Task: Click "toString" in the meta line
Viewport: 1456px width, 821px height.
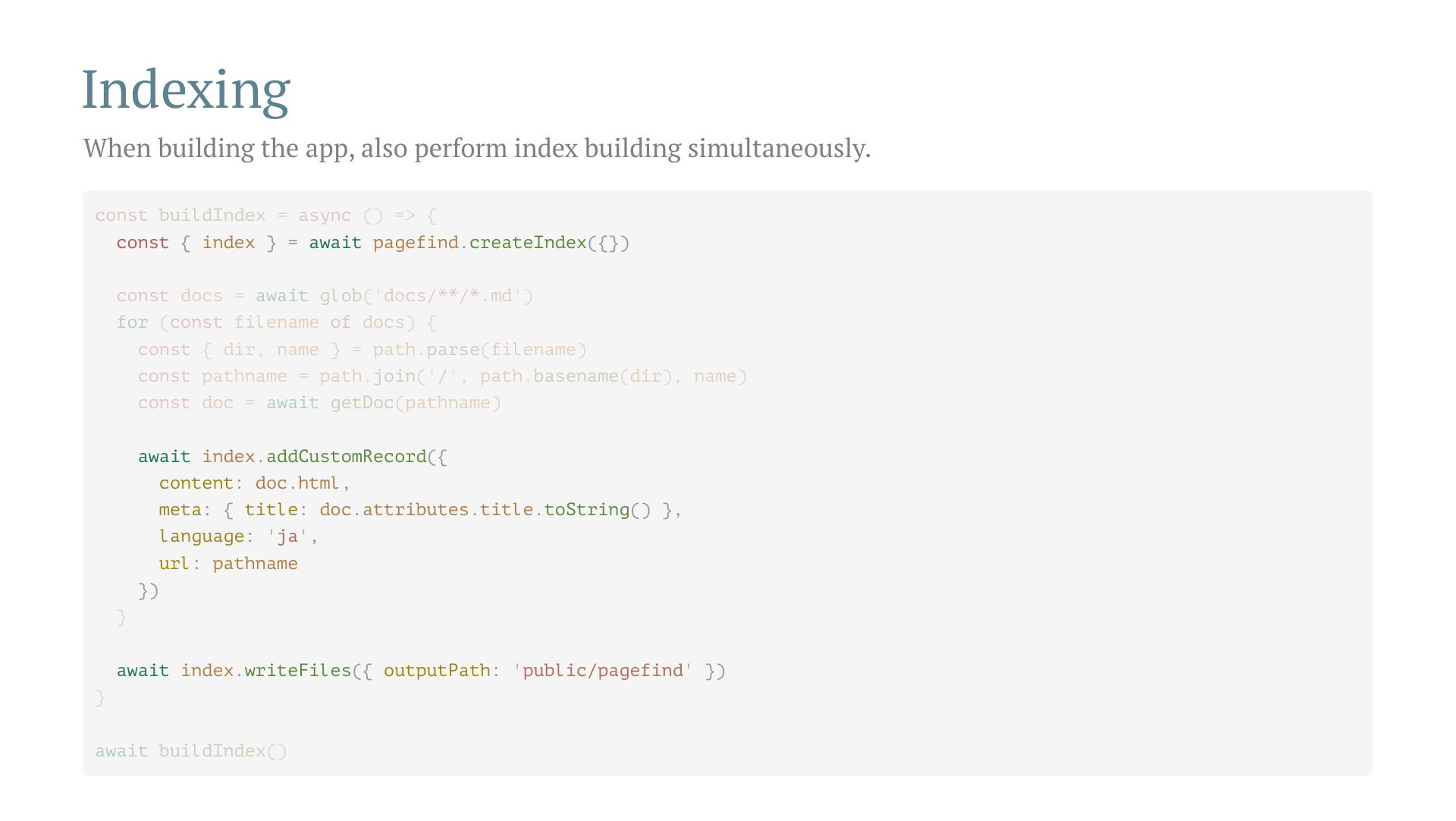Action: (x=586, y=510)
